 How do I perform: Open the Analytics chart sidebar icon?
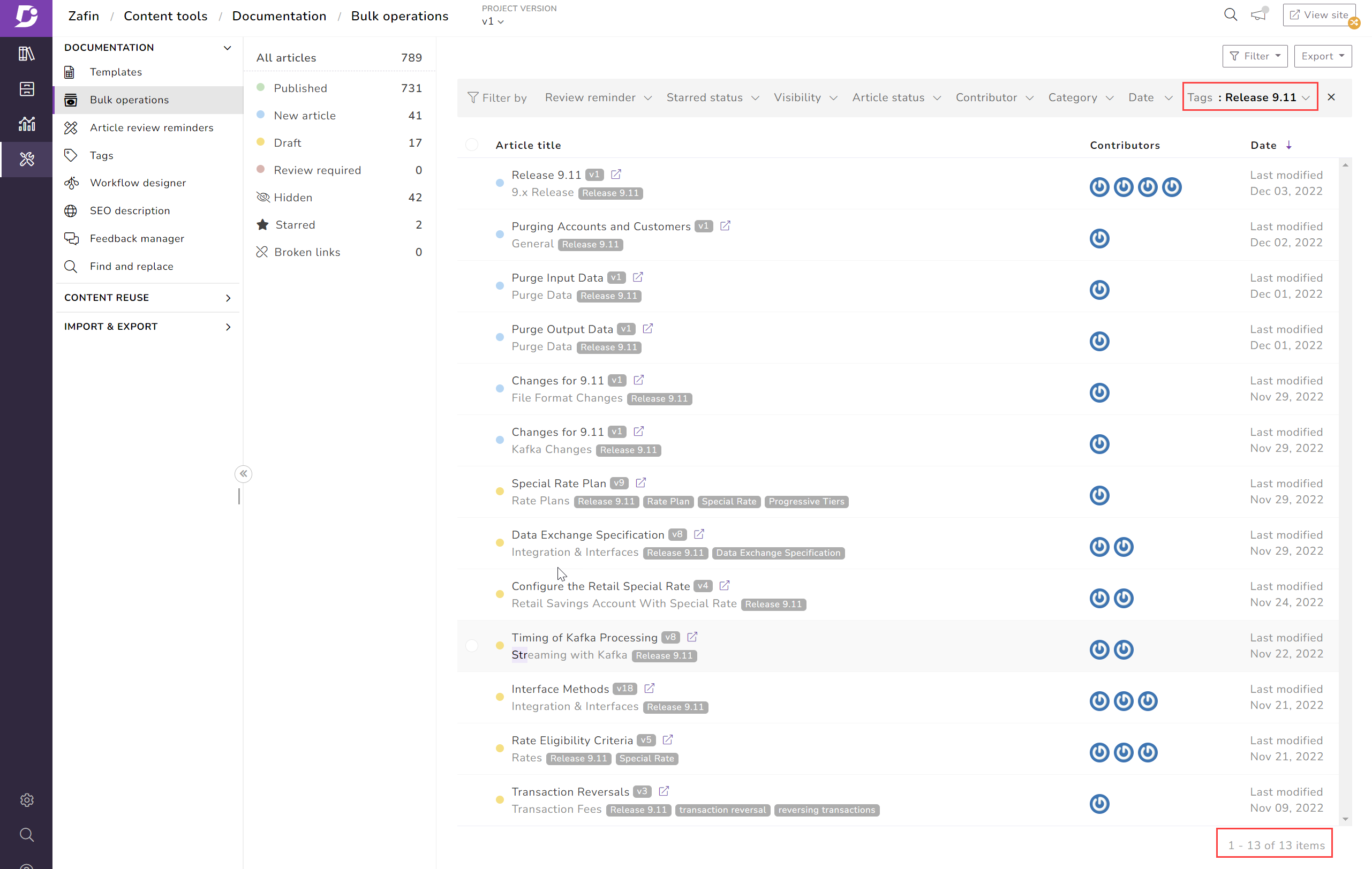[26, 124]
